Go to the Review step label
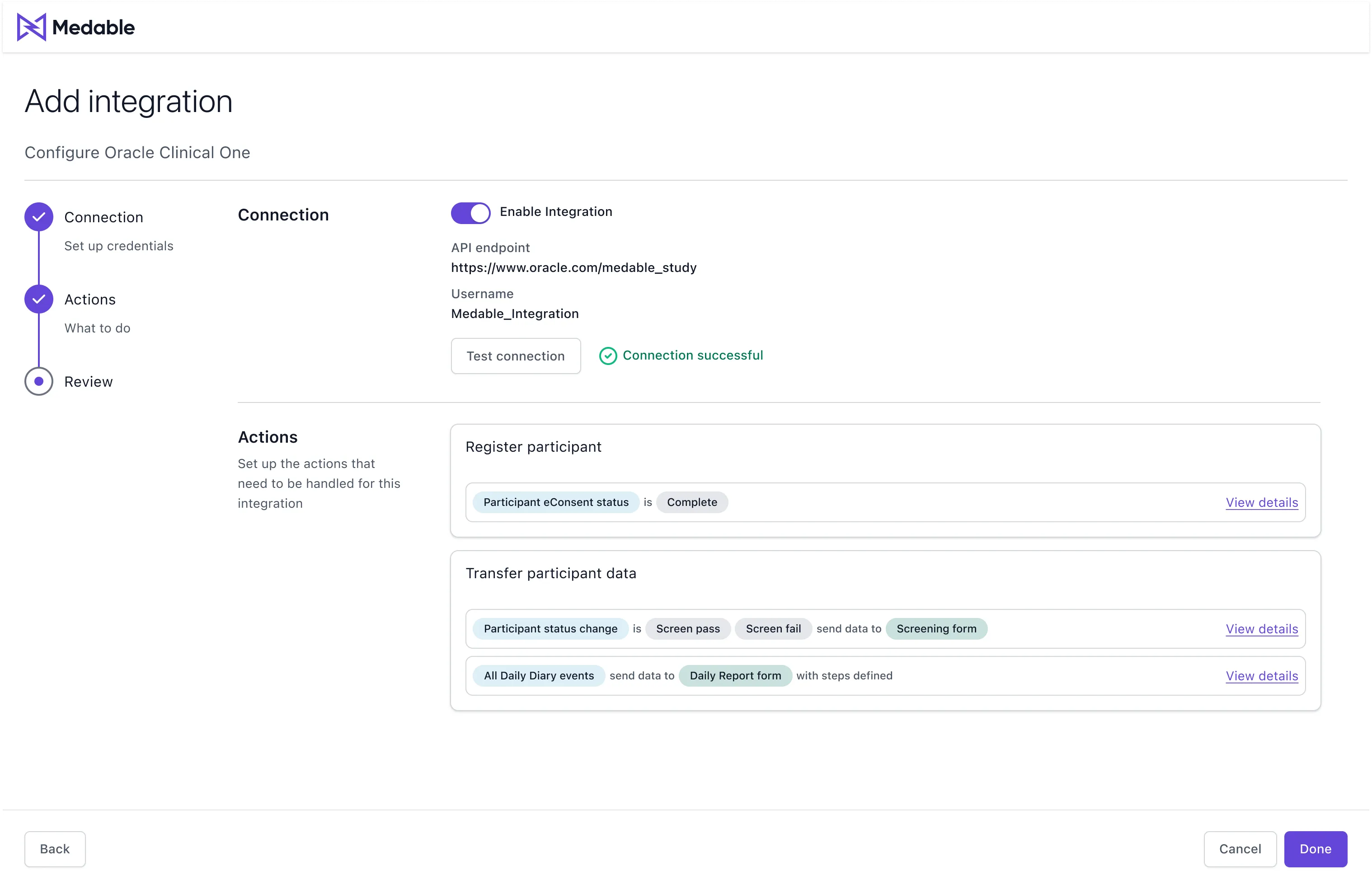 [x=89, y=382]
